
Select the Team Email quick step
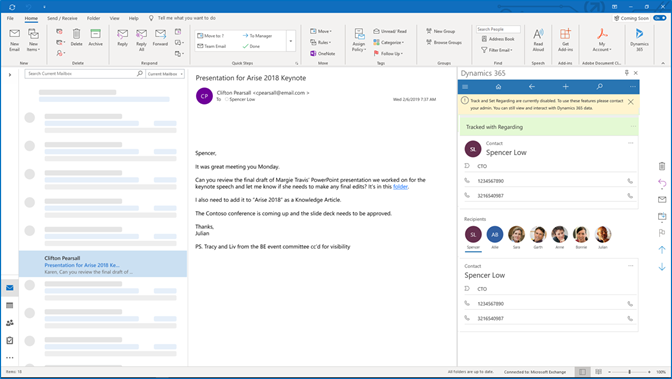coord(211,46)
